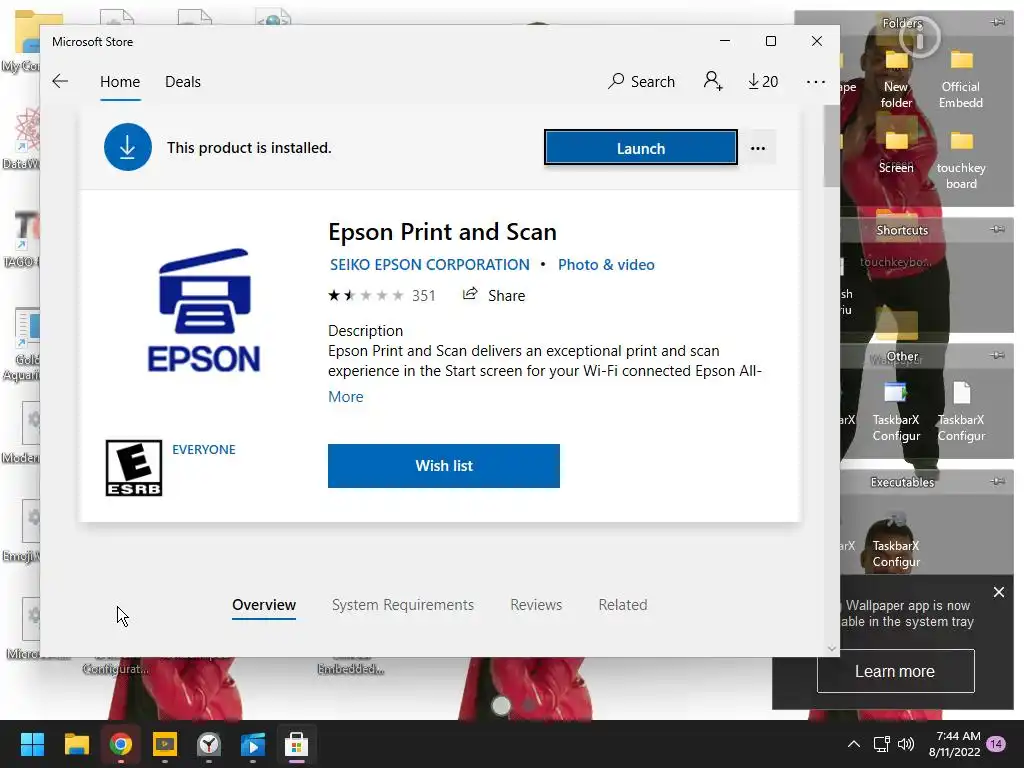Select the first desktop page indicator dot
This screenshot has height=768, width=1024.
point(501,705)
